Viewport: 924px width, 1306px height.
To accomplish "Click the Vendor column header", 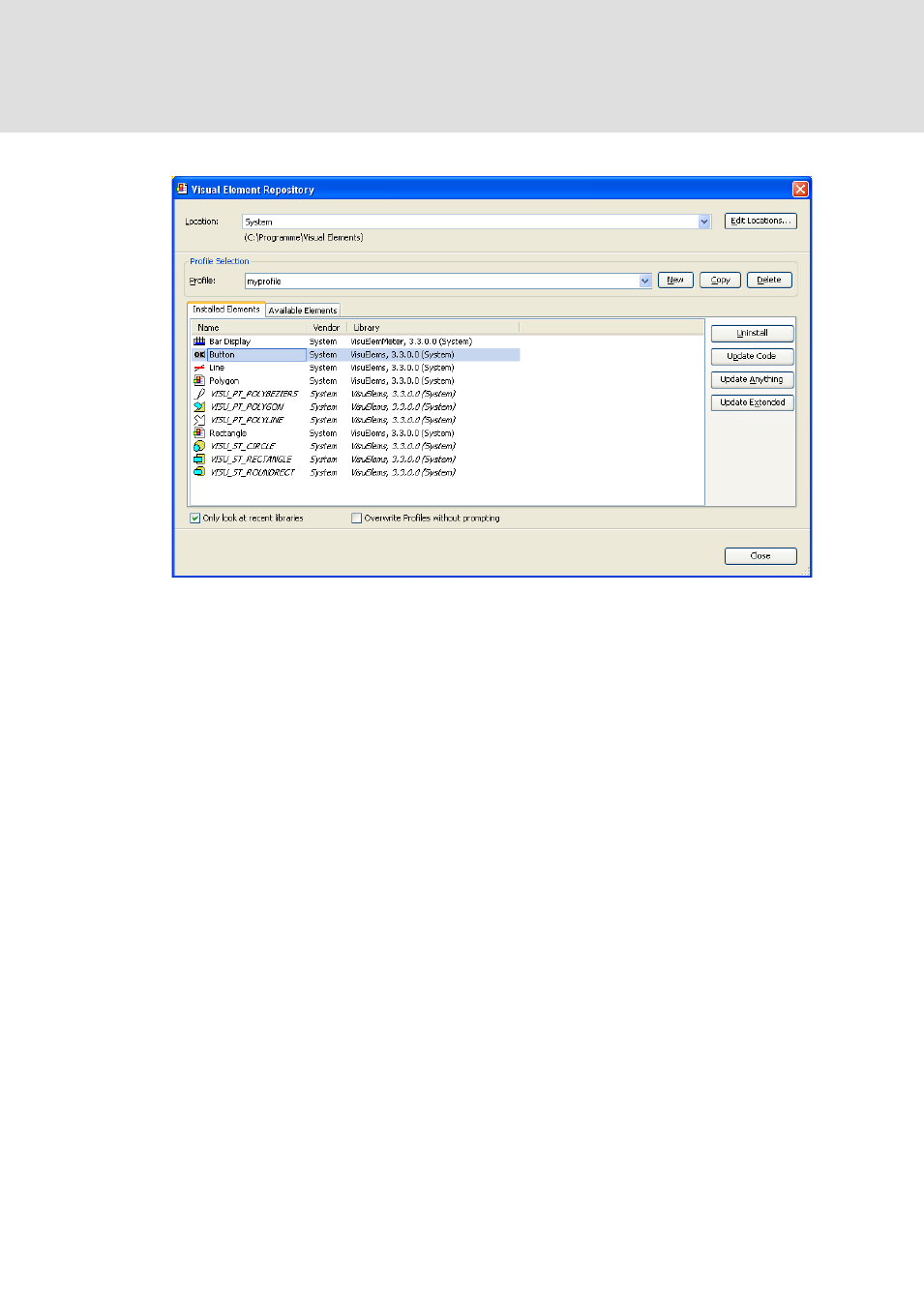I will click(x=327, y=328).
